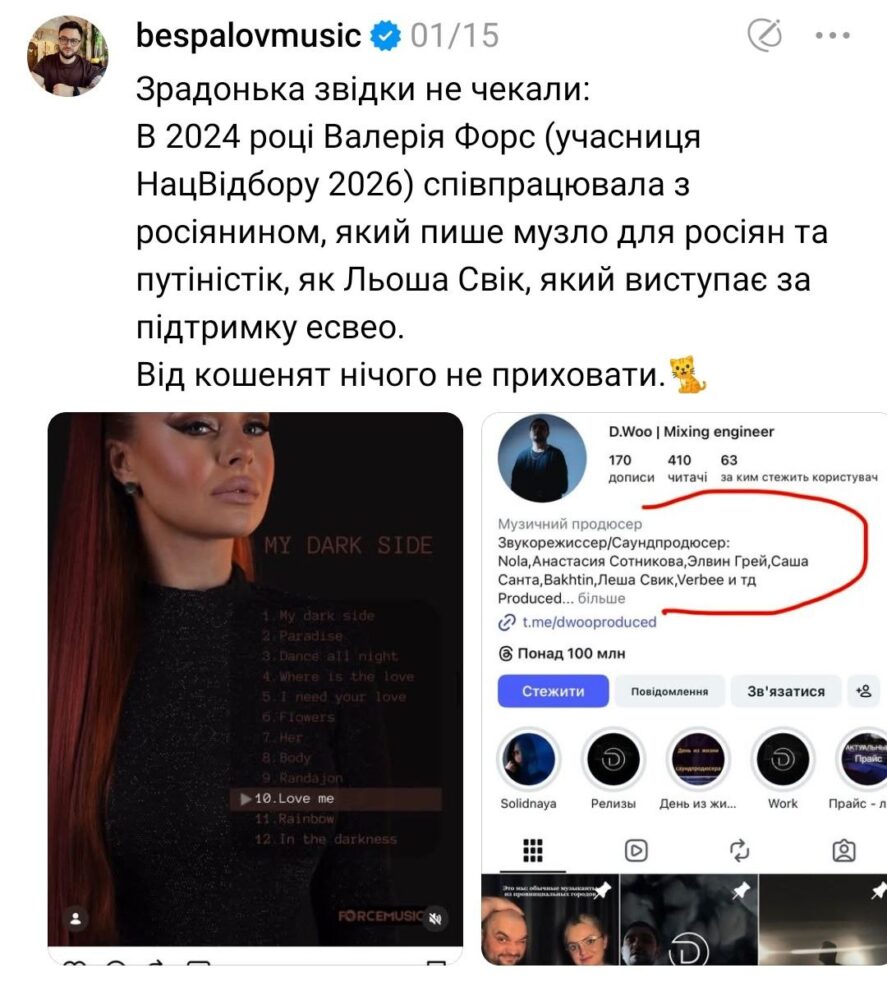
Task: Open the bespalovmusic username link
Action: [x=248, y=35]
